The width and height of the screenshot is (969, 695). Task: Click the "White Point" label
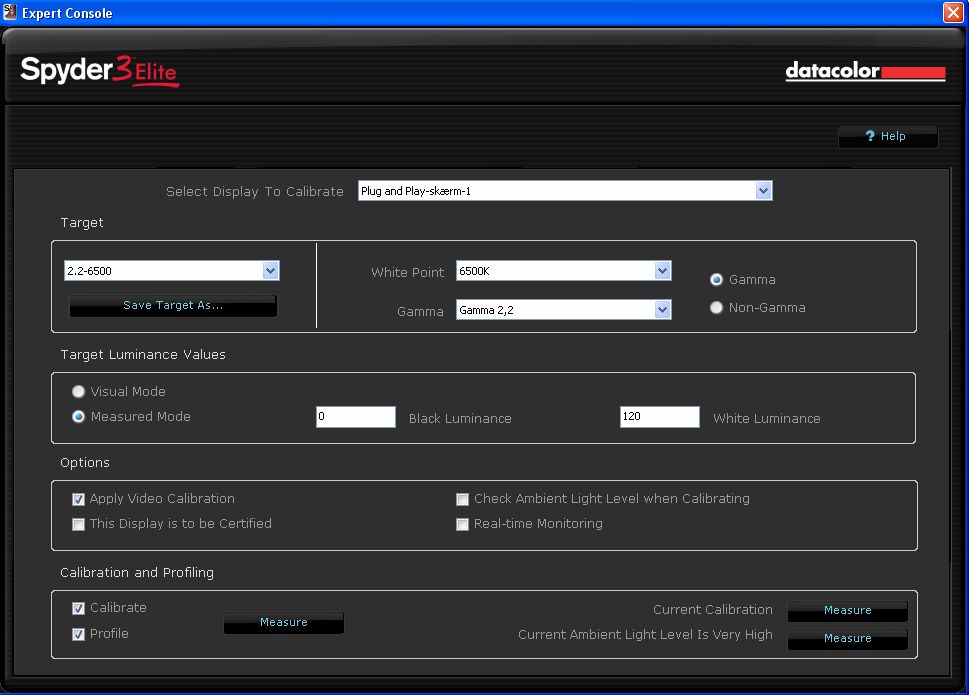tap(407, 272)
